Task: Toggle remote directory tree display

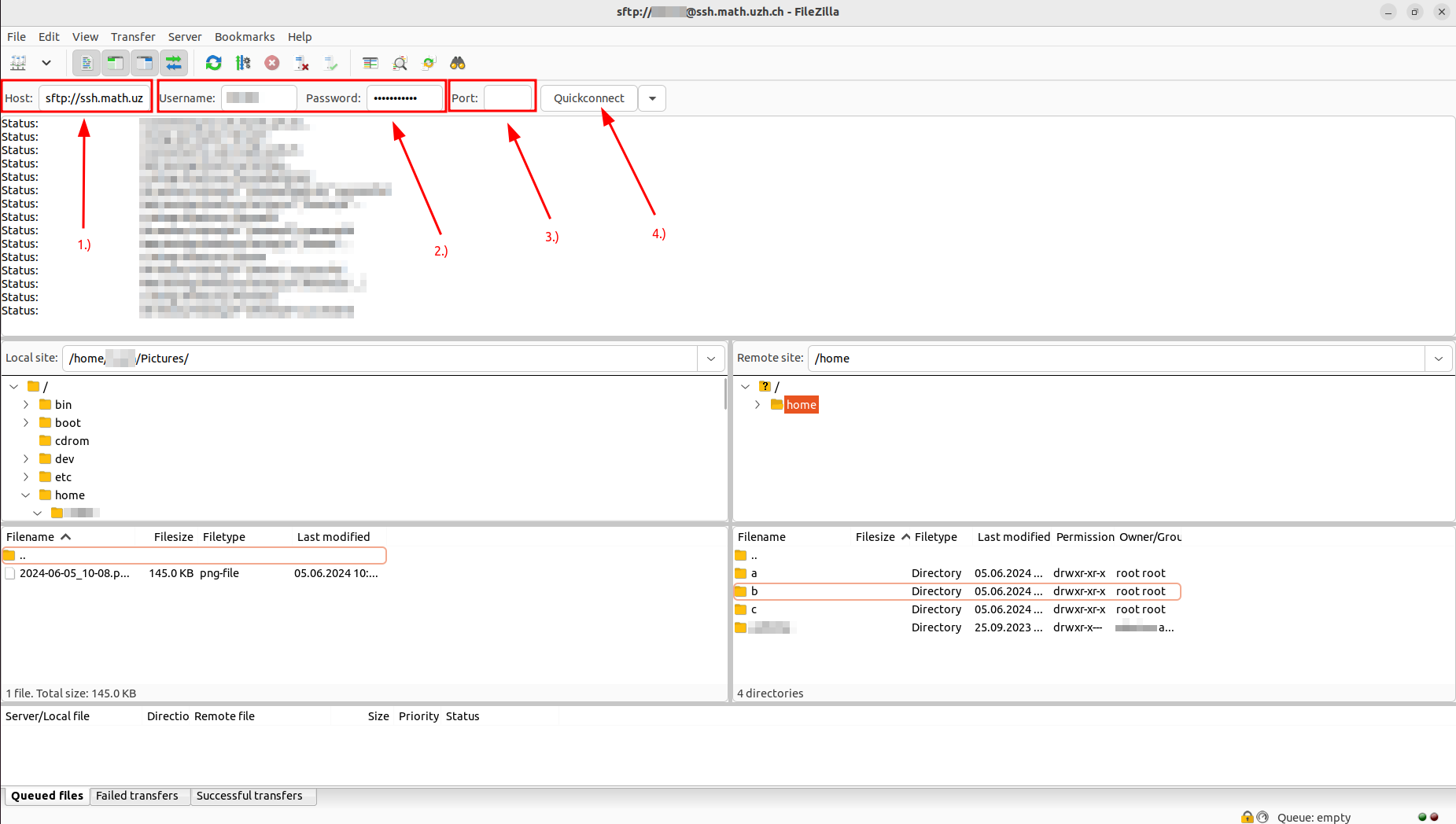Action: point(145,63)
